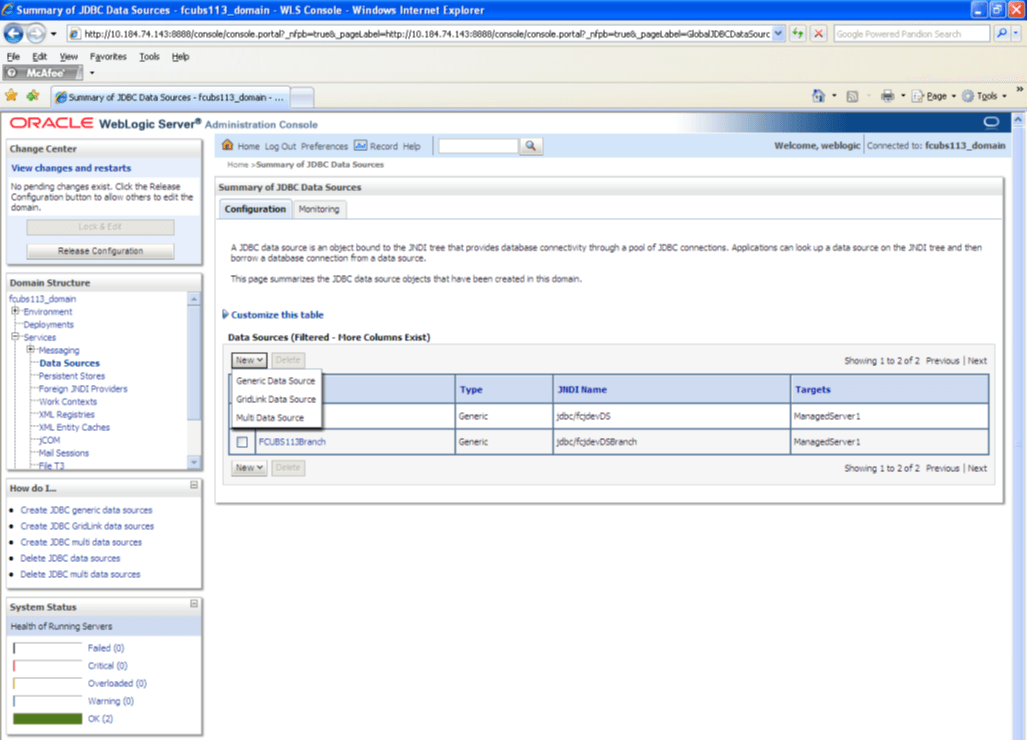This screenshot has width=1027, height=740.
Task: Click the Log Out link
Action: [280, 146]
